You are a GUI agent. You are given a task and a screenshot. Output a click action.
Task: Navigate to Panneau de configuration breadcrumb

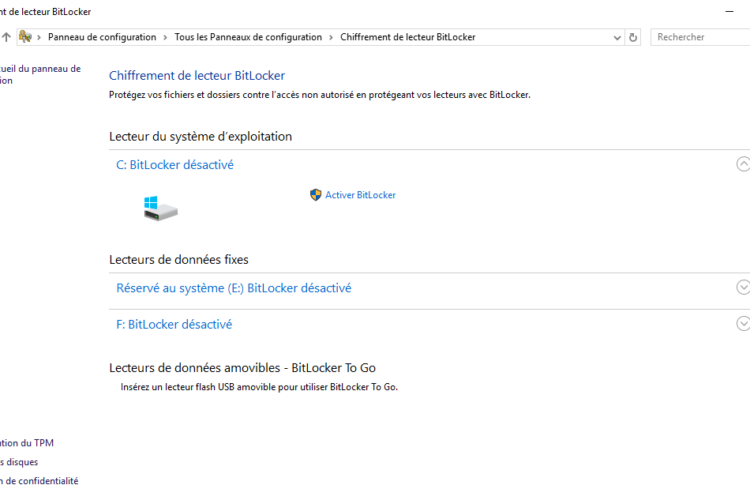click(102, 37)
